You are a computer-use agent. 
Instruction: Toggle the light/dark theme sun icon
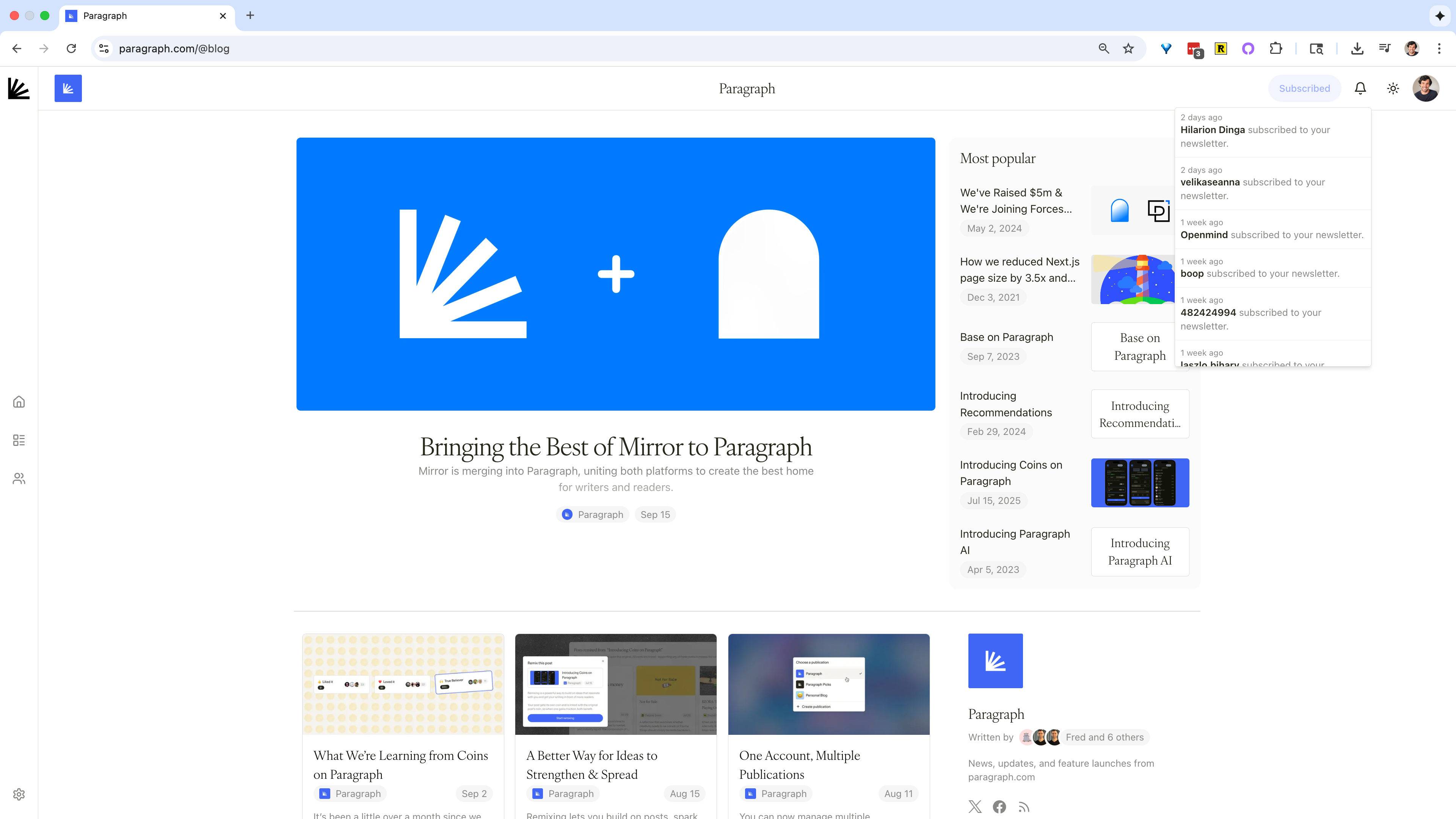[x=1393, y=88]
